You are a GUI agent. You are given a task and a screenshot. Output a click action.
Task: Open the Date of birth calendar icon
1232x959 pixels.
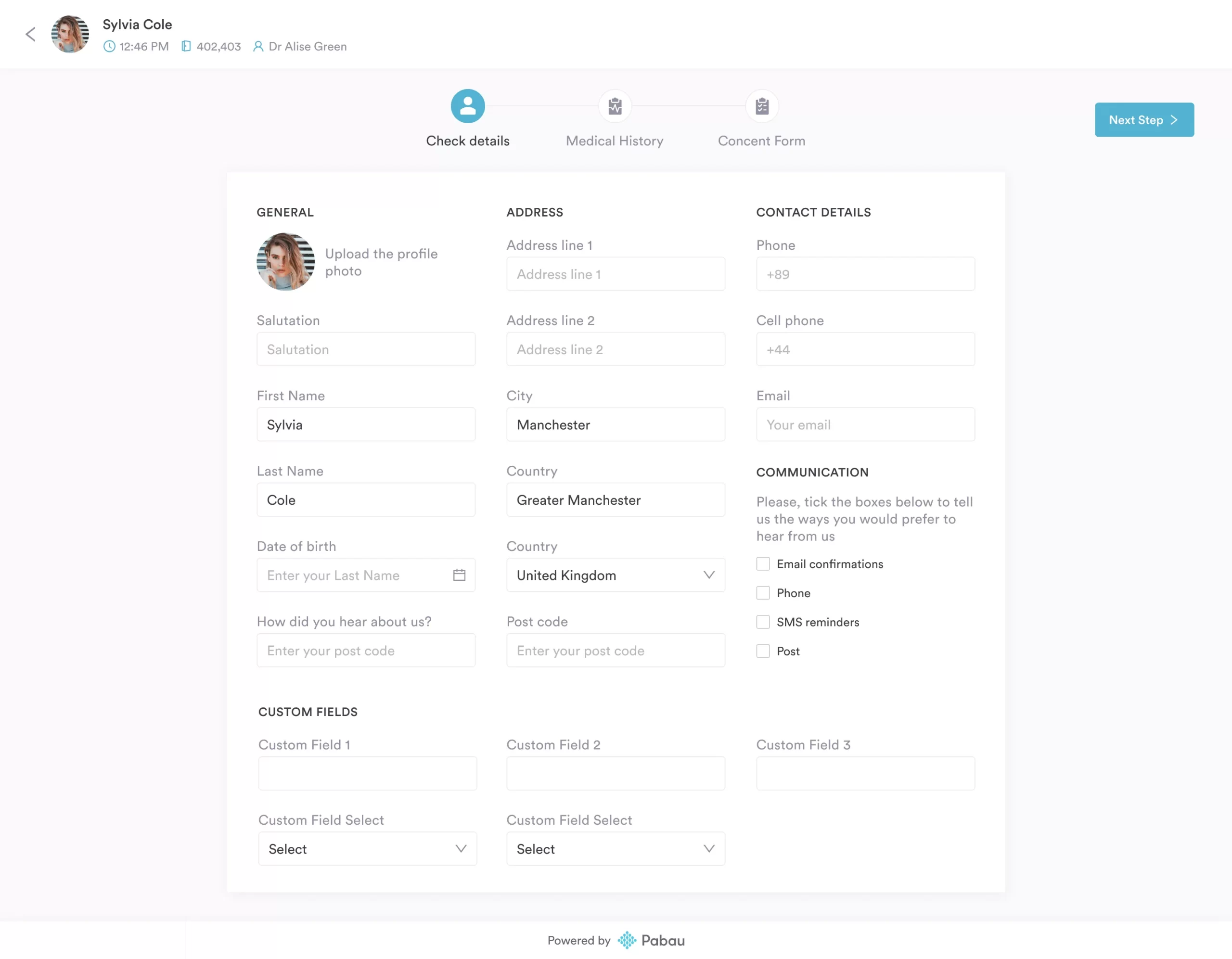[x=460, y=575]
